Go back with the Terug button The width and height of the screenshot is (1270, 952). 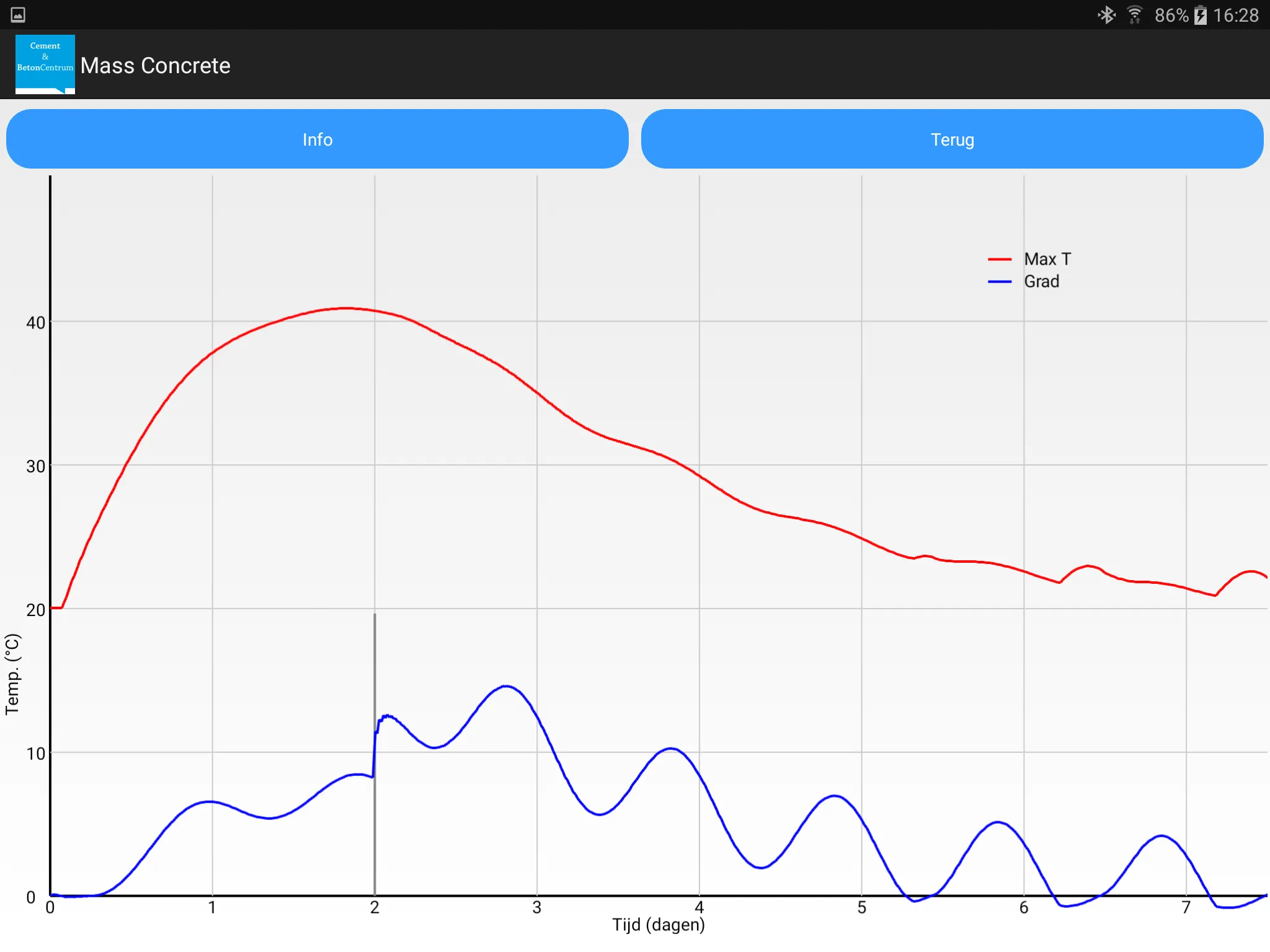[x=952, y=139]
